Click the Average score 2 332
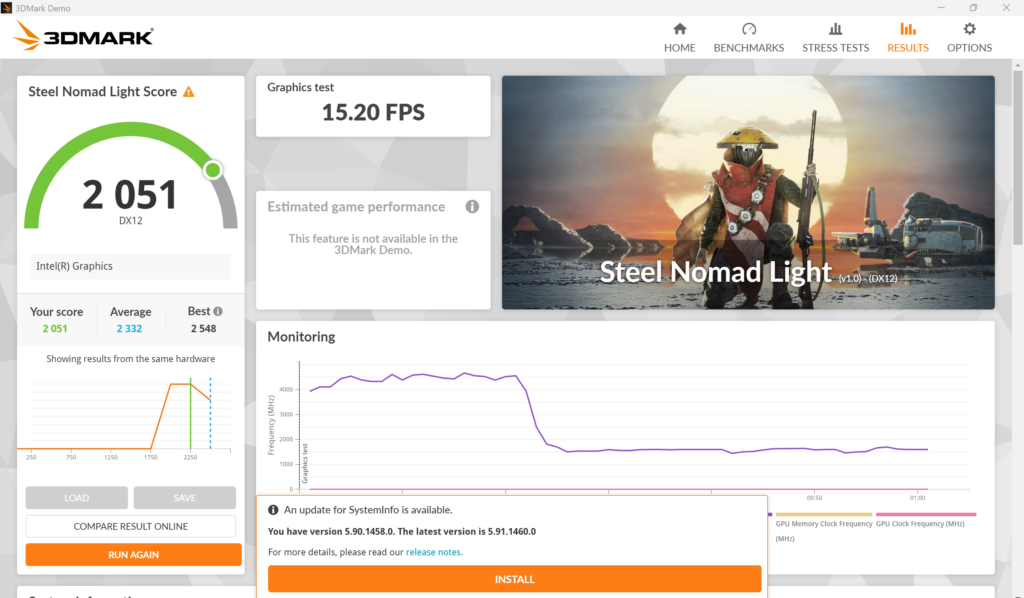Image resolution: width=1024 pixels, height=598 pixels. (129, 328)
